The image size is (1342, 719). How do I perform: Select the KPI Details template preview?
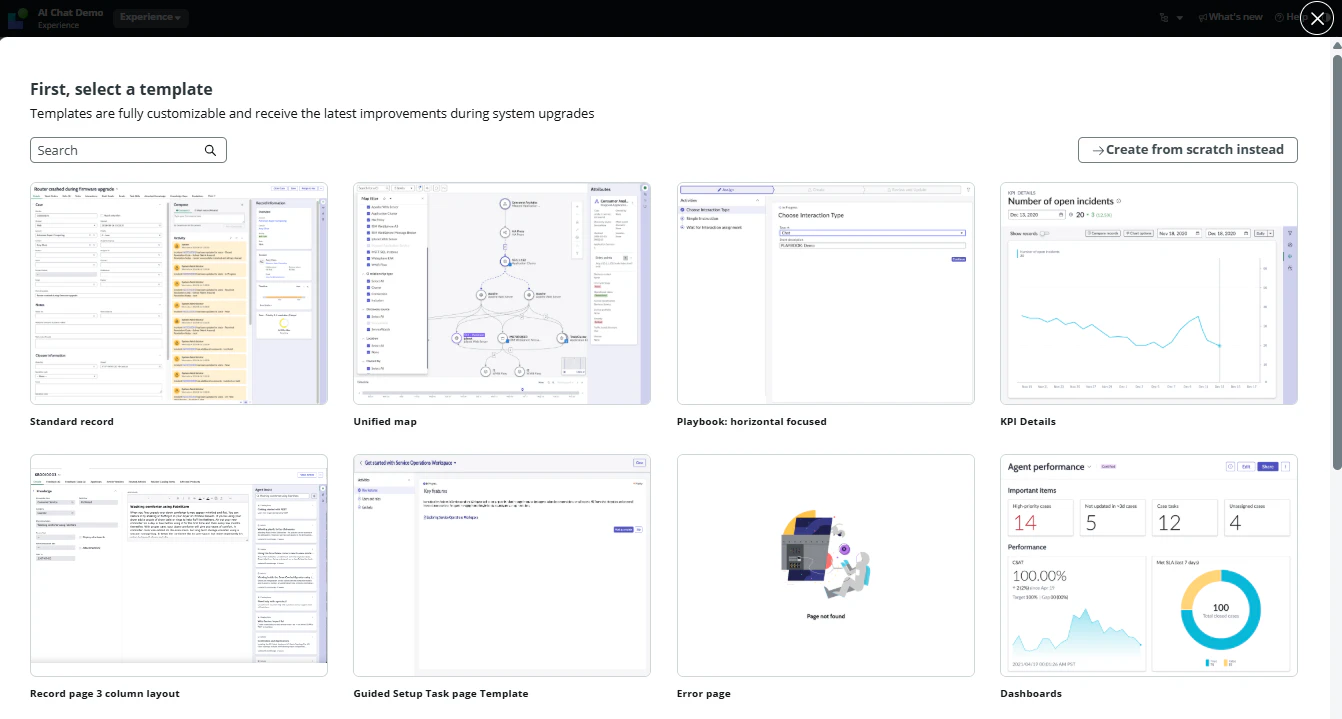[x=1149, y=293]
